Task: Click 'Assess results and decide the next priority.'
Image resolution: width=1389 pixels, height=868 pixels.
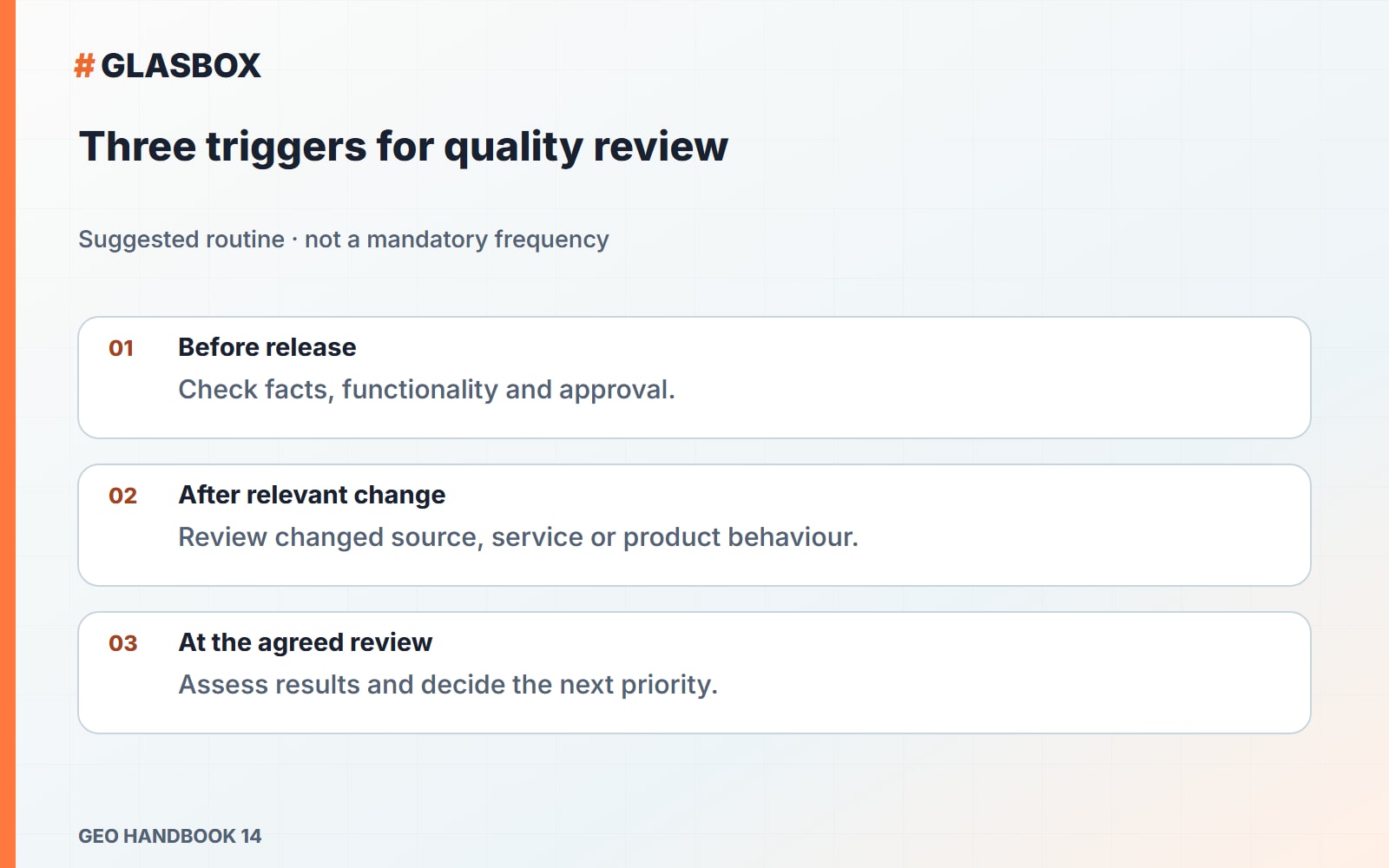Action: (448, 685)
